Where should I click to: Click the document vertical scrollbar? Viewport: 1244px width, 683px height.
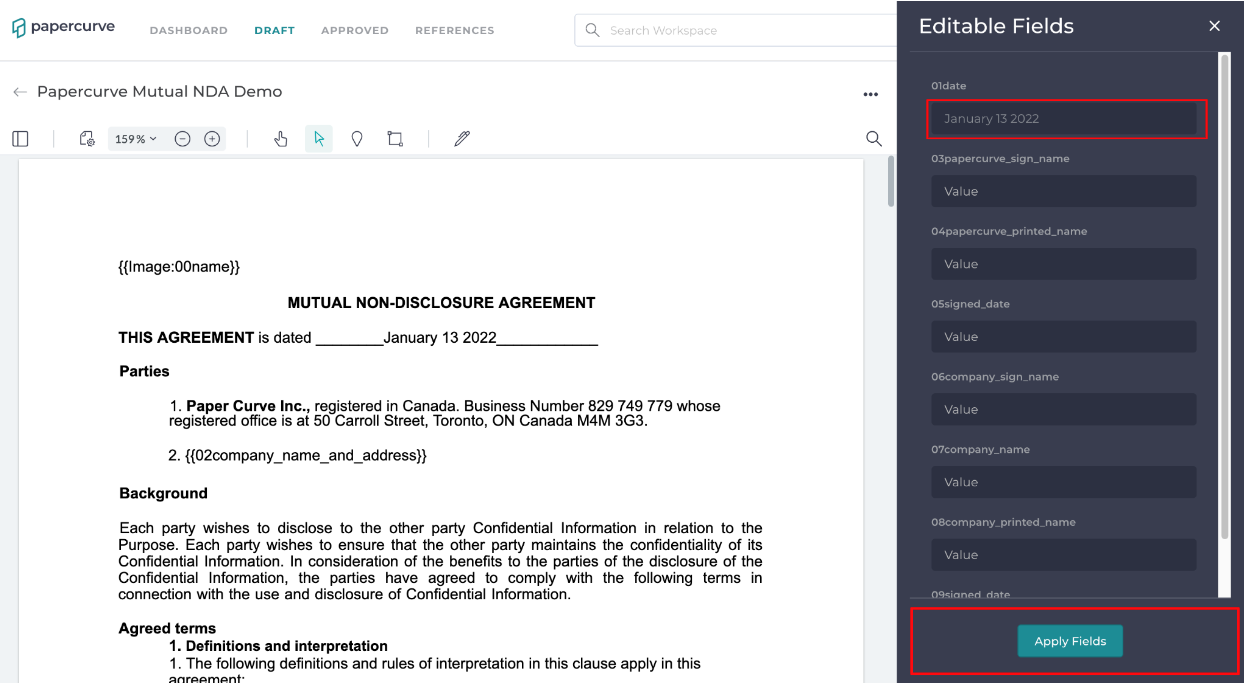pyautogui.click(x=891, y=182)
